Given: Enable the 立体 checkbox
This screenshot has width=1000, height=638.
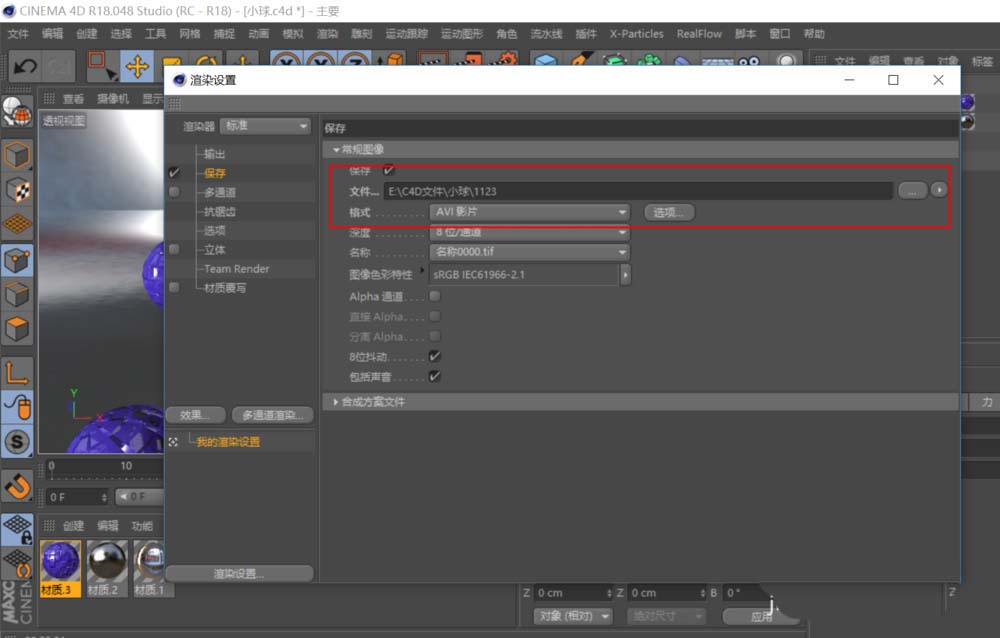Looking at the screenshot, I should [174, 249].
